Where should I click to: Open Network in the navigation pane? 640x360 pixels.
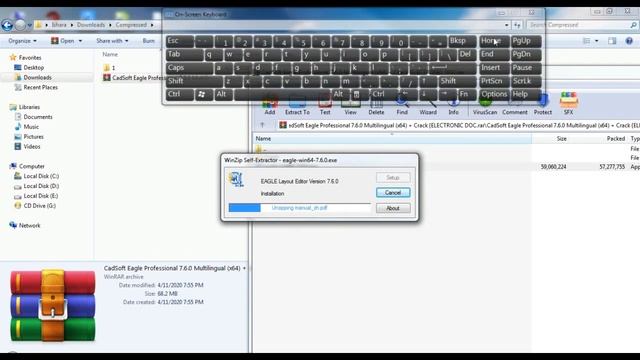(29, 225)
